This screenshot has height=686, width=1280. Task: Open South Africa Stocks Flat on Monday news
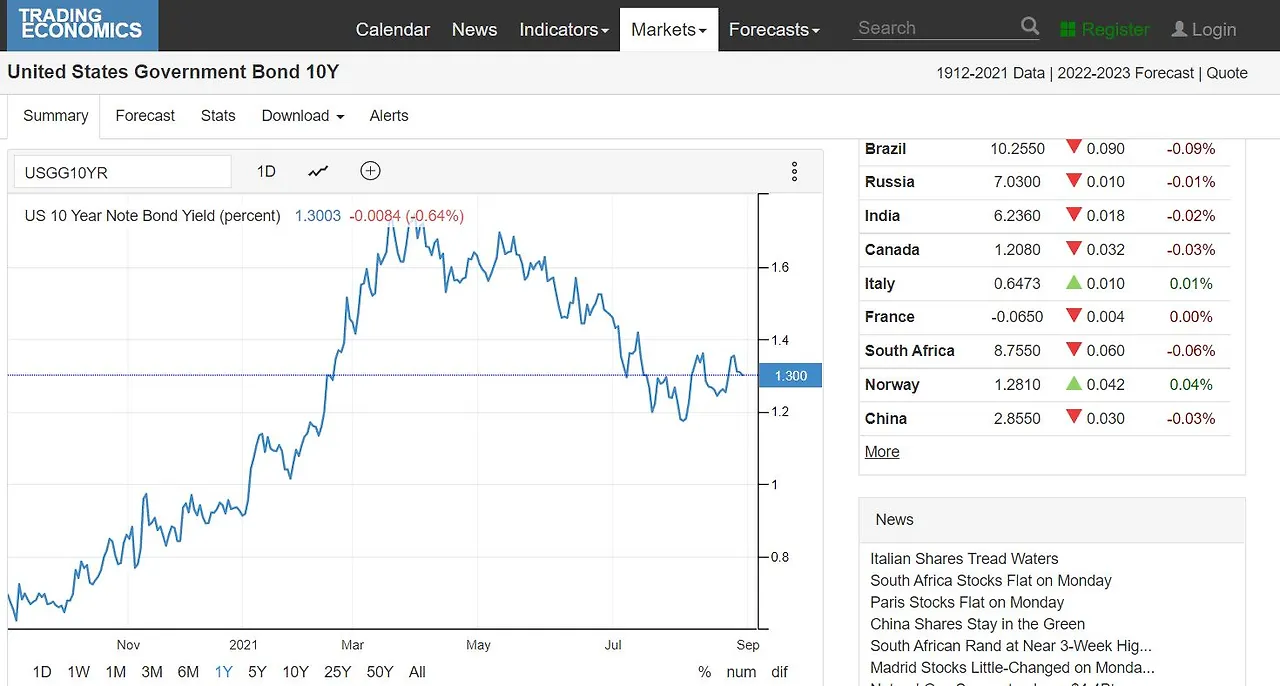point(991,581)
